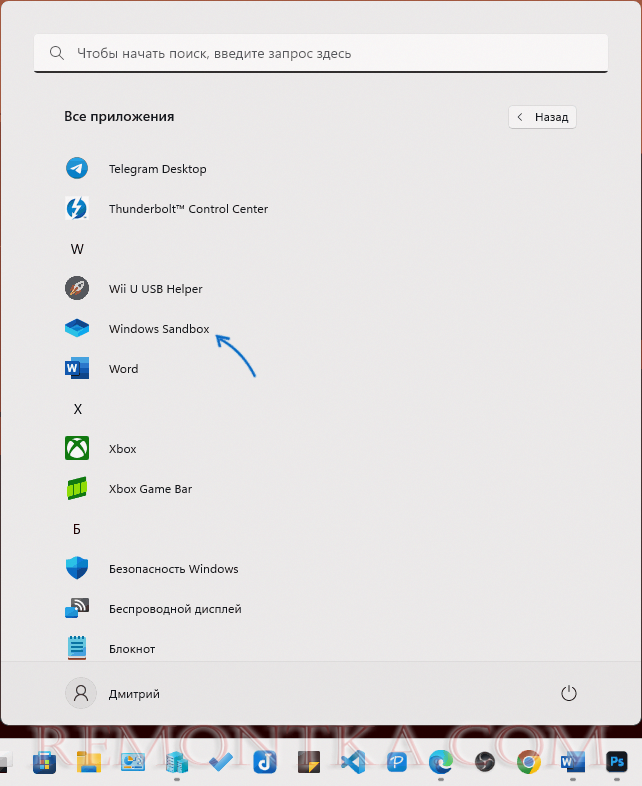Open the blue music note taskbar app

tap(265, 762)
